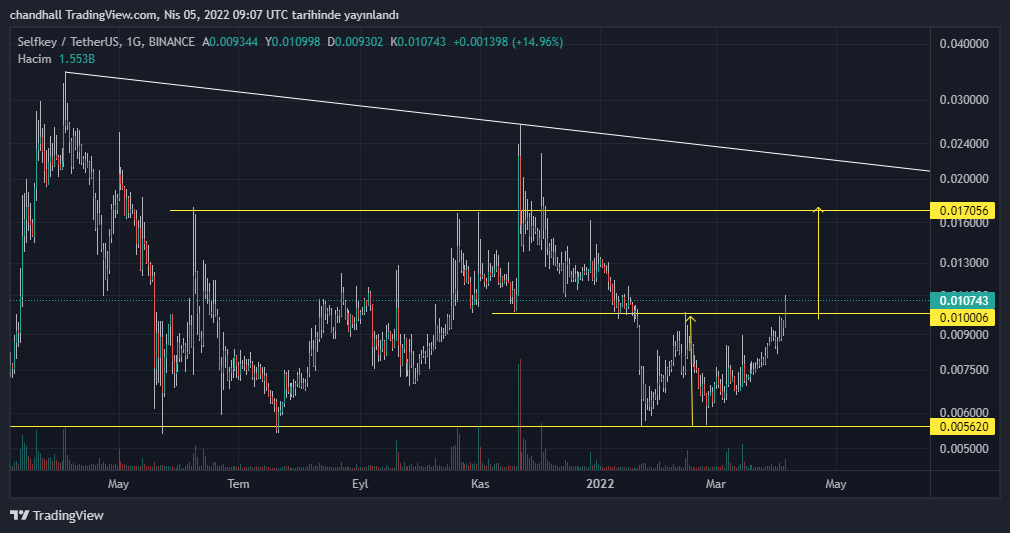Click the Eyl label on time axis
The height and width of the screenshot is (533, 1010).
click(360, 484)
